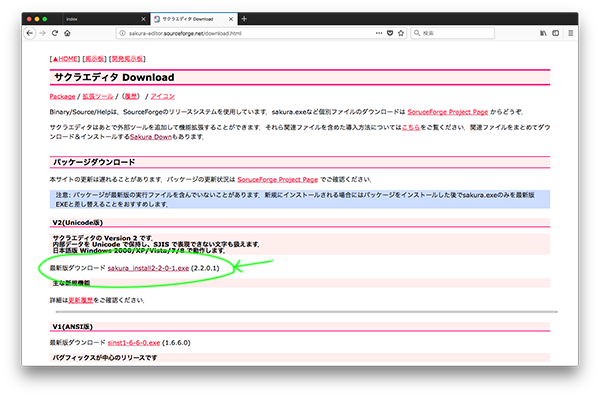Jump to the 拡張ツール section link
600x397 pixels.
98,96
